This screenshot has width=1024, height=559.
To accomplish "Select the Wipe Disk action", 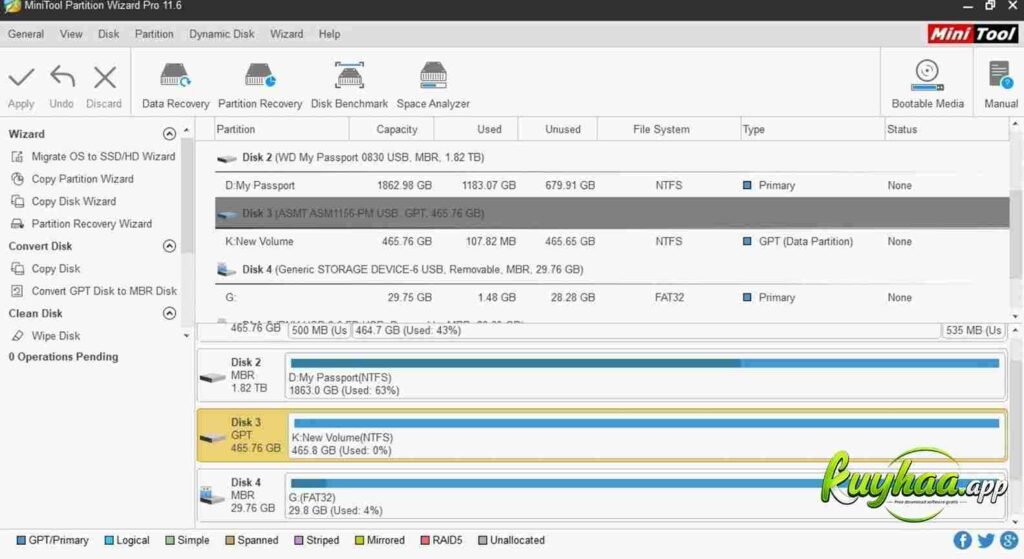I will pos(56,336).
